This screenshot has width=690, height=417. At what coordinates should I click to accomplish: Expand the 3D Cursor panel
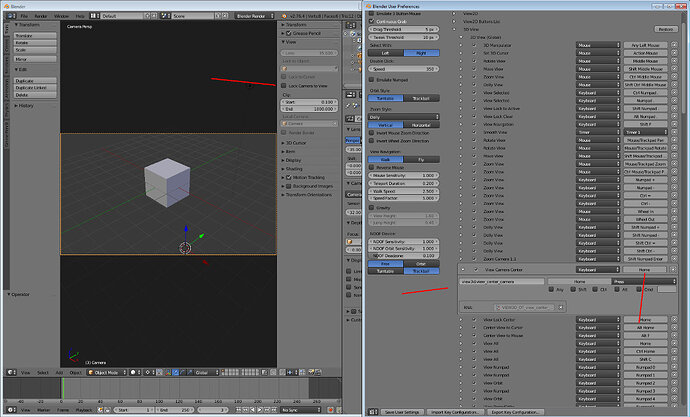tap(296, 143)
